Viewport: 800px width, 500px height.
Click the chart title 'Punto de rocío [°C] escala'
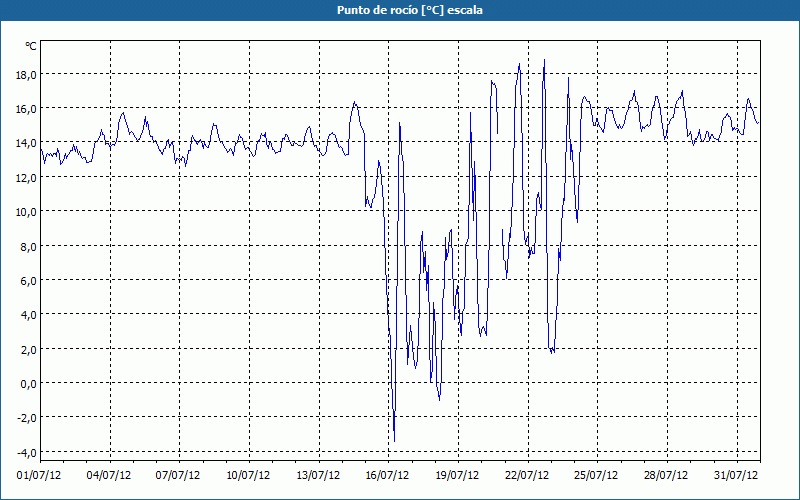(410, 10)
